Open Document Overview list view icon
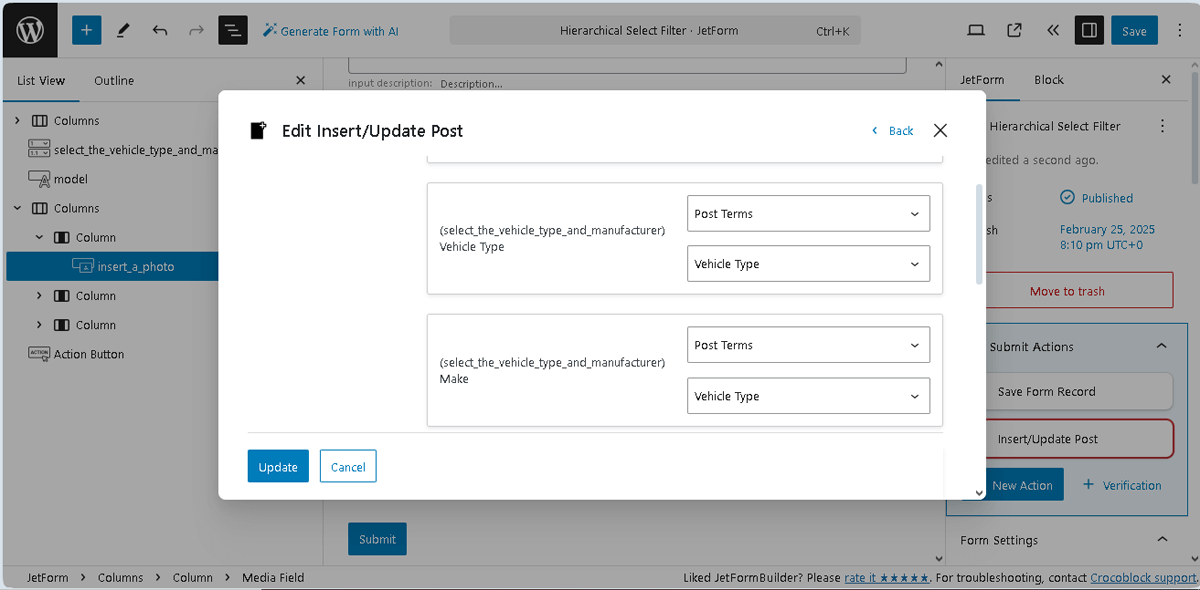The image size is (1200, 590). (233, 30)
